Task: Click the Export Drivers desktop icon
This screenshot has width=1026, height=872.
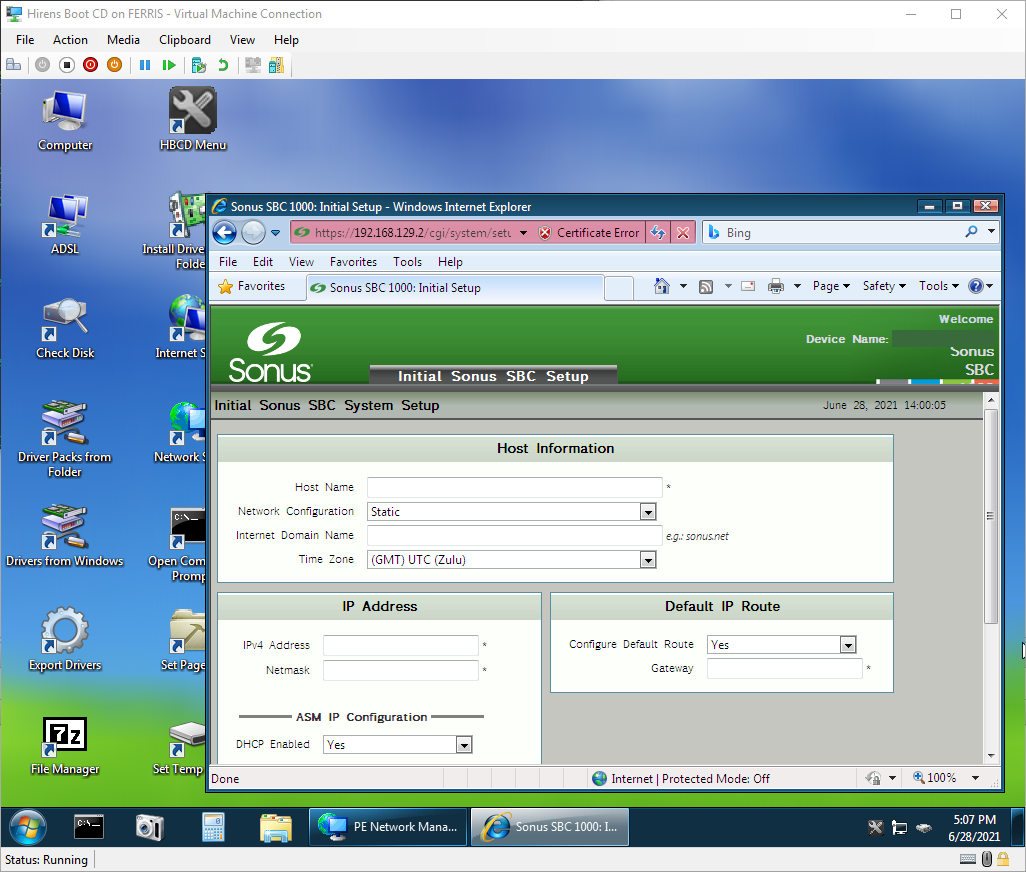Action: (x=65, y=640)
